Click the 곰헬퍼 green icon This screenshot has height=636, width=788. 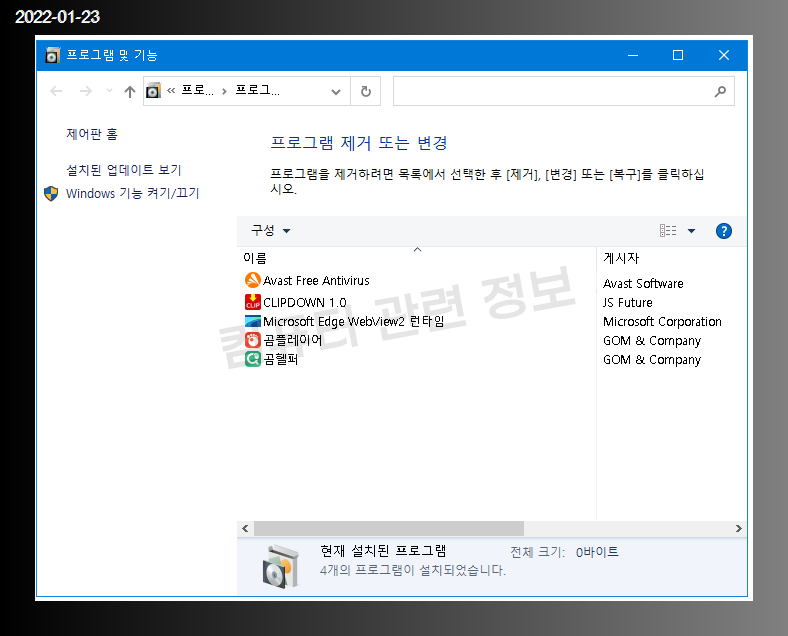pos(253,359)
